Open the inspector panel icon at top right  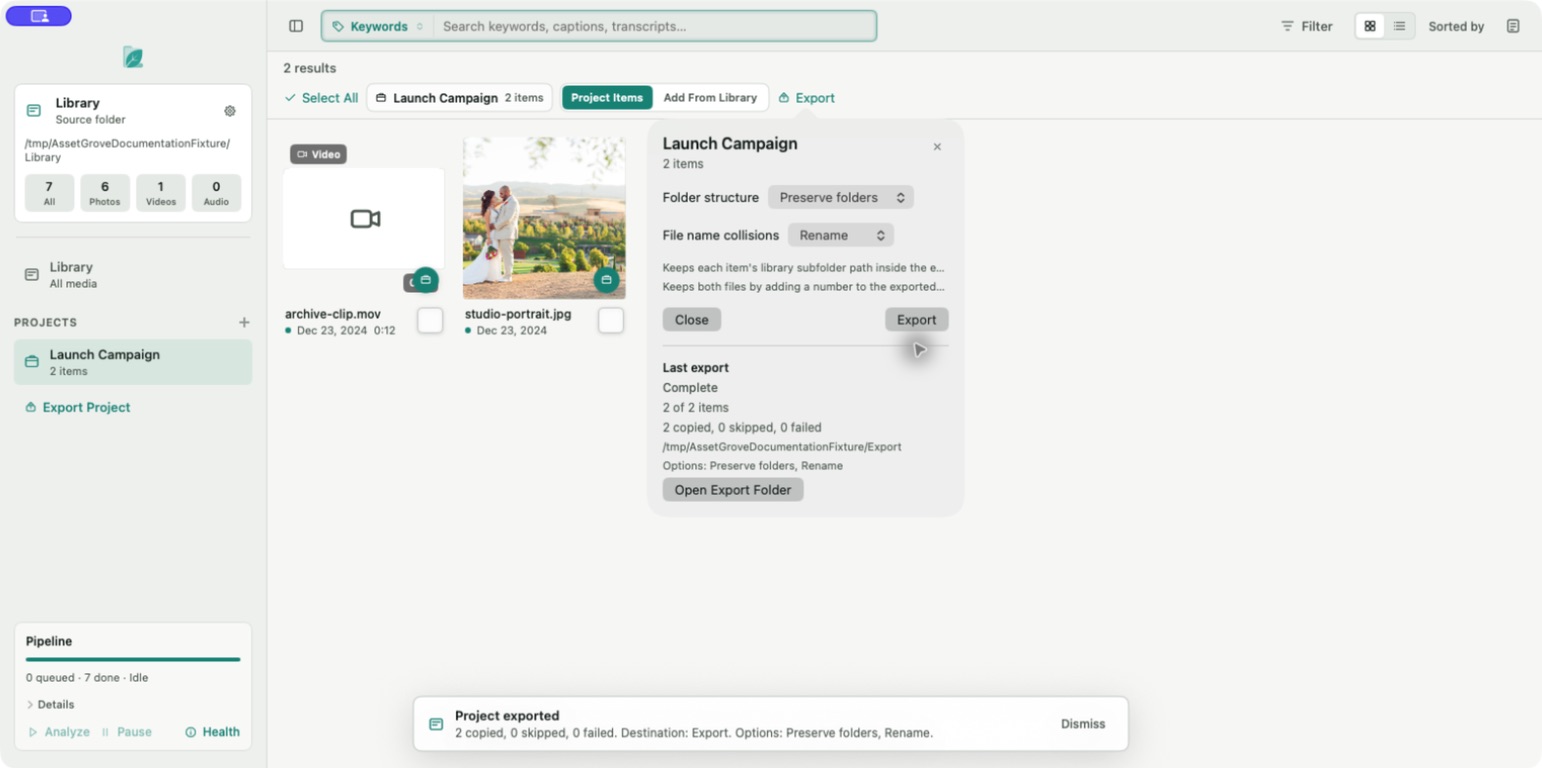tap(1513, 26)
